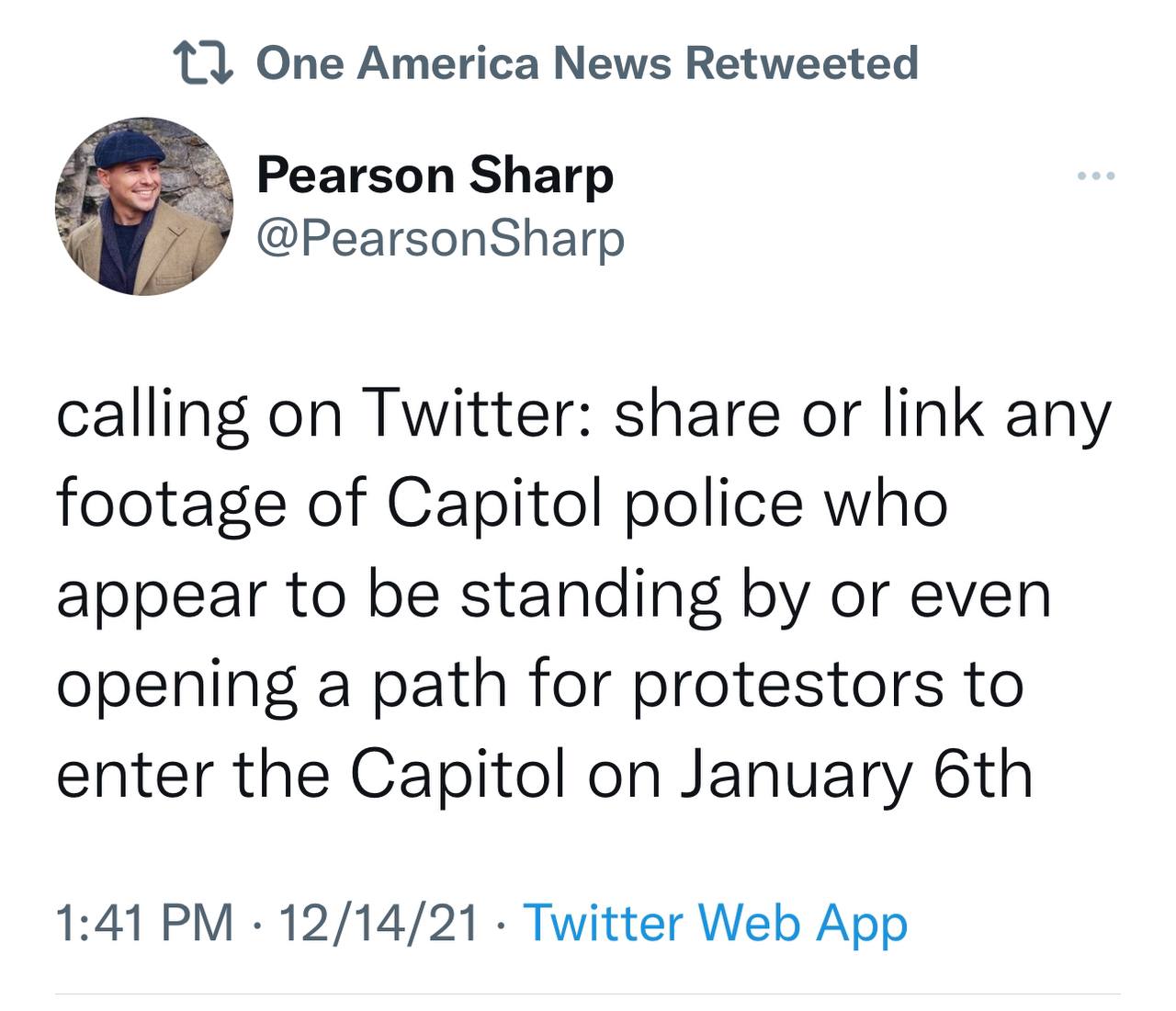Click the 1:41 PM timestamp

[145, 923]
